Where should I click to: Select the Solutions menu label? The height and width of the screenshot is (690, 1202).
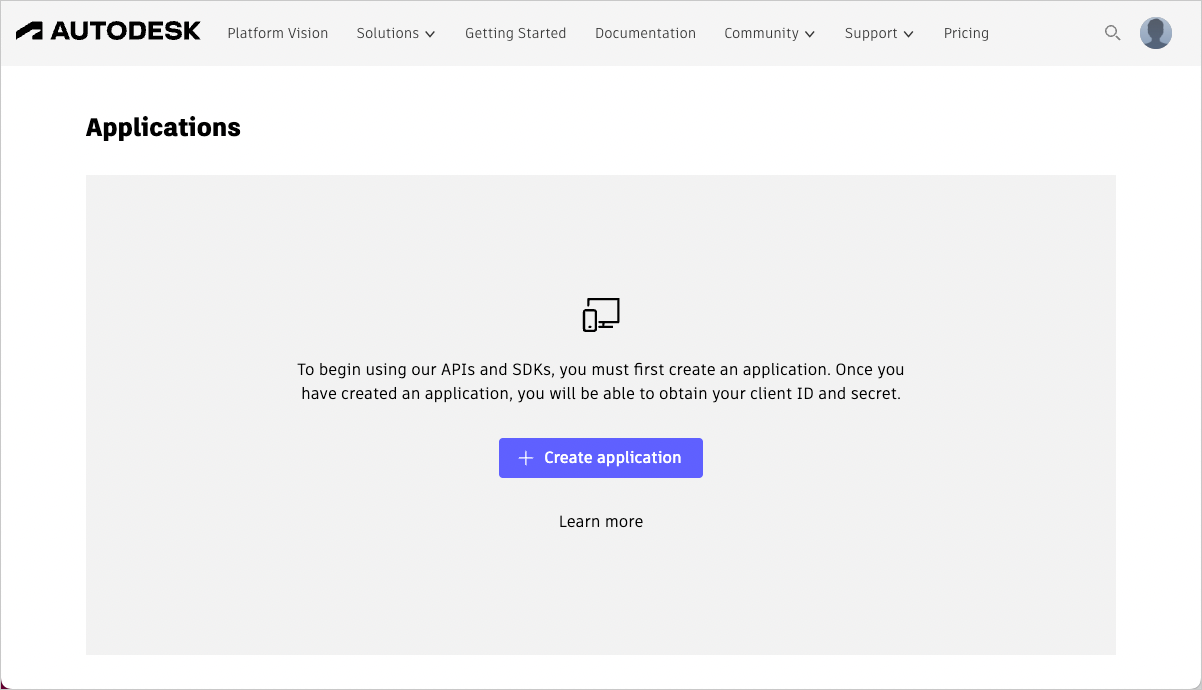(x=387, y=33)
